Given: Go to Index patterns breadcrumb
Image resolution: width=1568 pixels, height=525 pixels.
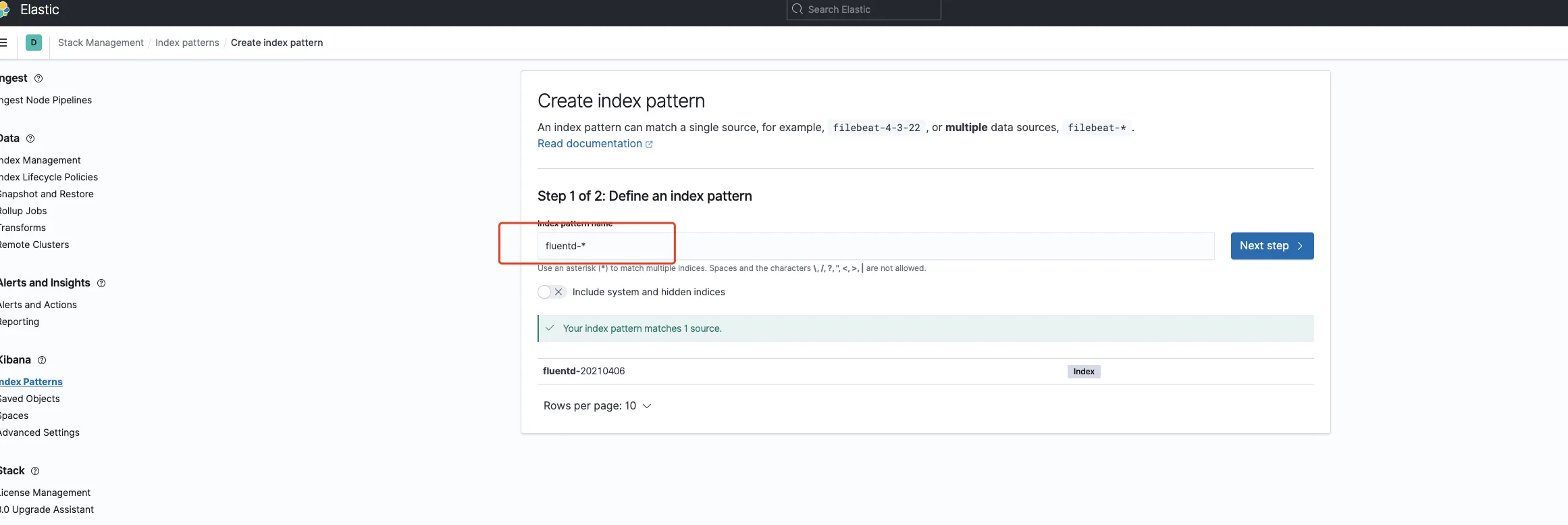Looking at the screenshot, I should click(187, 43).
